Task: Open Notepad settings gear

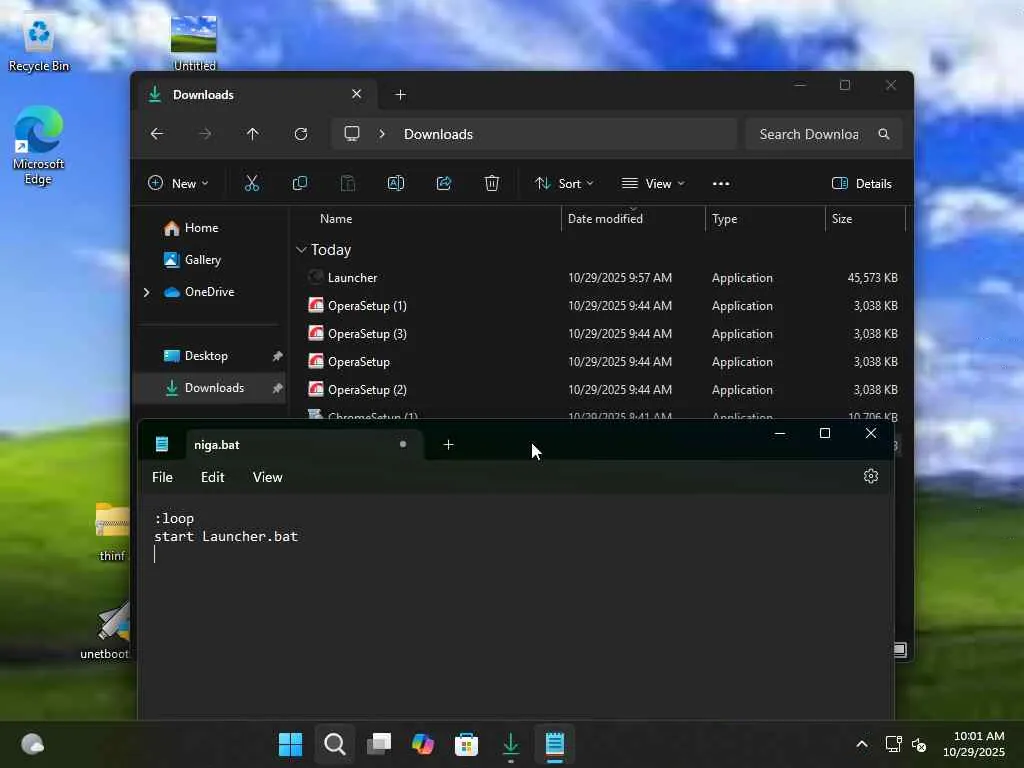Action: (871, 476)
